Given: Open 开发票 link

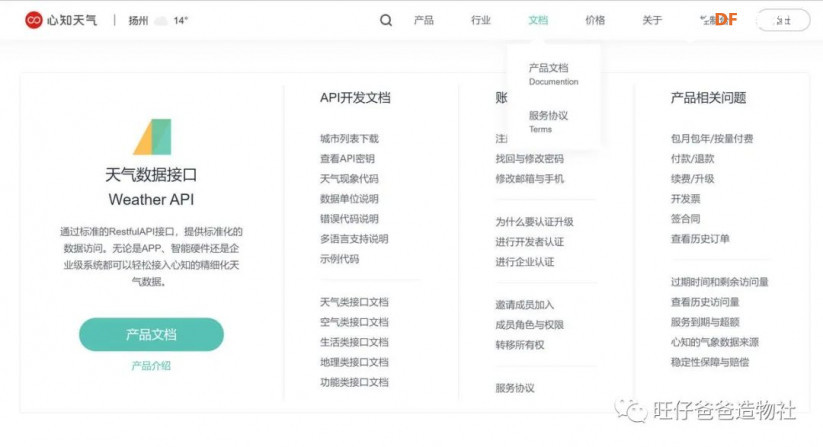Looking at the screenshot, I should (685, 198).
